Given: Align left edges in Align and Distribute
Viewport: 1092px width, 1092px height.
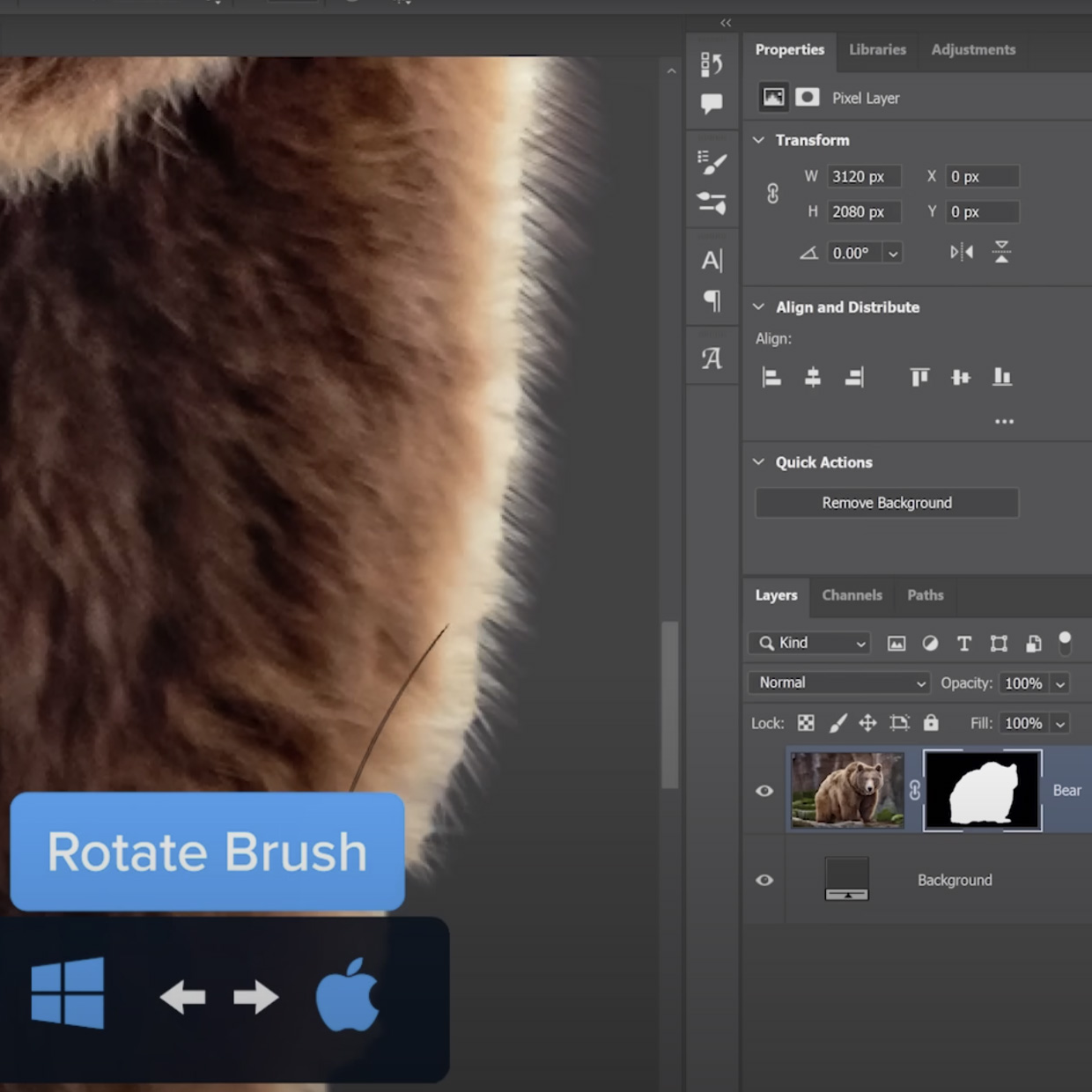Looking at the screenshot, I should (x=771, y=377).
